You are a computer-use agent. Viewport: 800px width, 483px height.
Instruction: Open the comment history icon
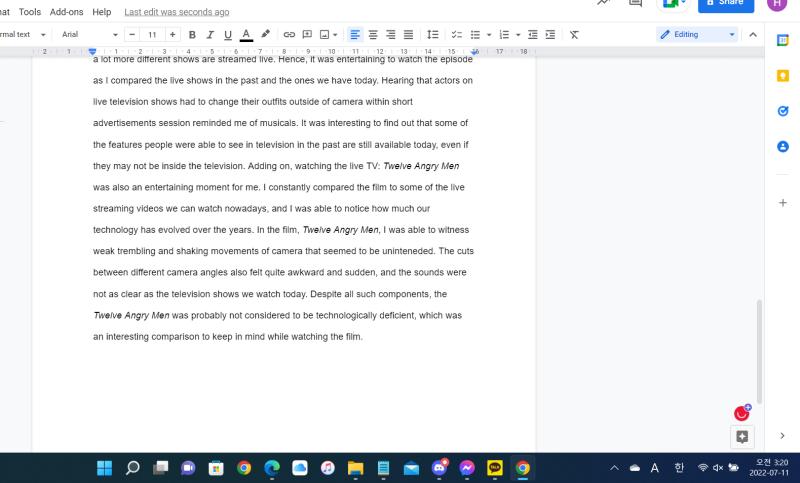coord(635,3)
